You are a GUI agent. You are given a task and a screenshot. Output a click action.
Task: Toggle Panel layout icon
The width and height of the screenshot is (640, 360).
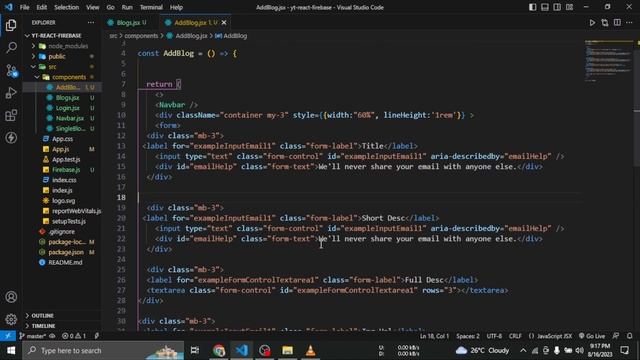[x=545, y=7]
